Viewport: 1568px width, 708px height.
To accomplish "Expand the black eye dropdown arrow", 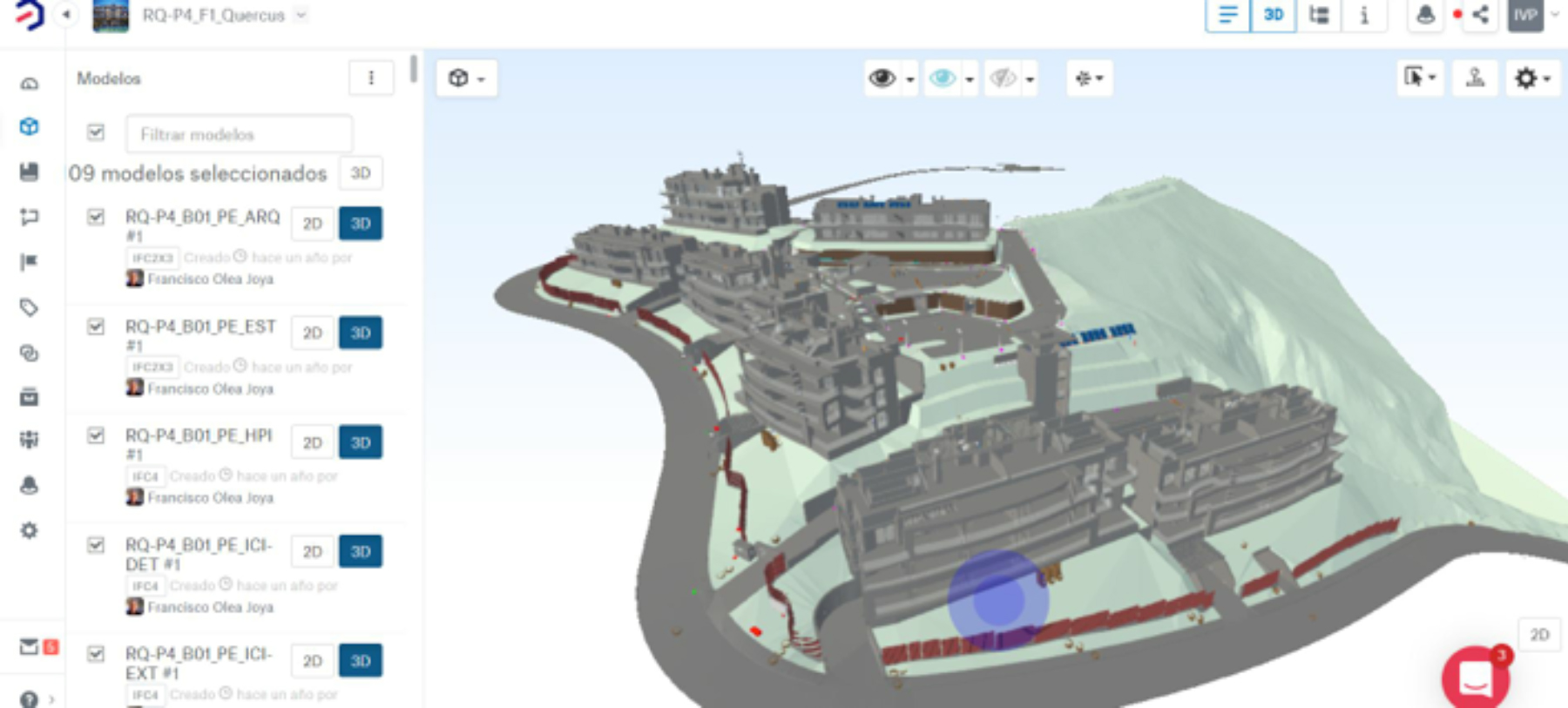I will 909,79.
